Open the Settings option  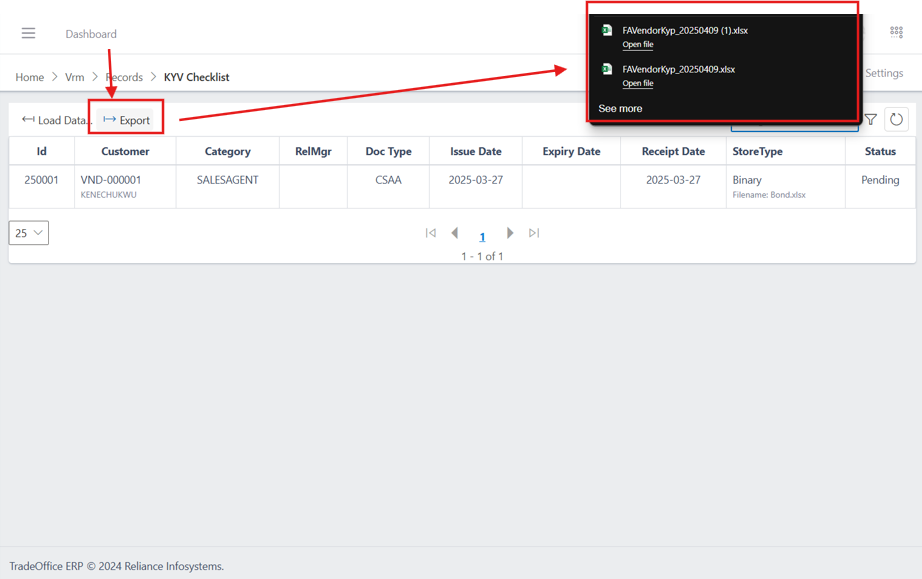pyautogui.click(x=884, y=73)
